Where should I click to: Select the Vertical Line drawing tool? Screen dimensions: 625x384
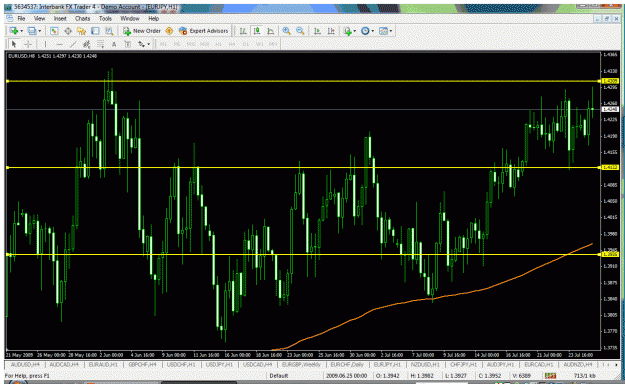[45, 44]
